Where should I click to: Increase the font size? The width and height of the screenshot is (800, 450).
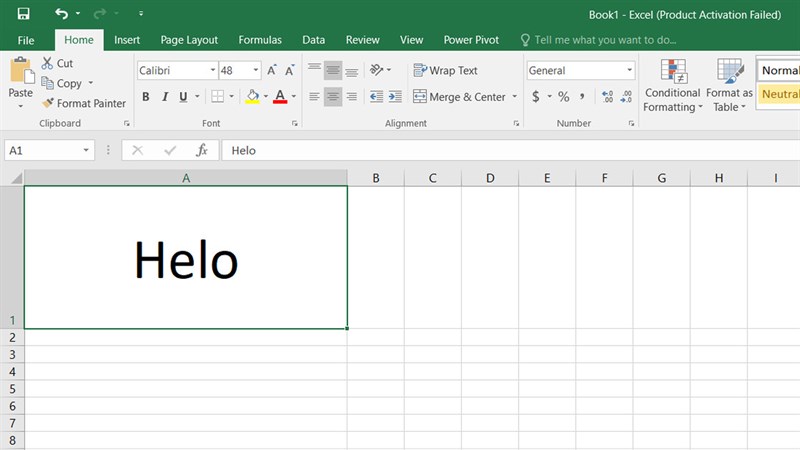click(272, 70)
